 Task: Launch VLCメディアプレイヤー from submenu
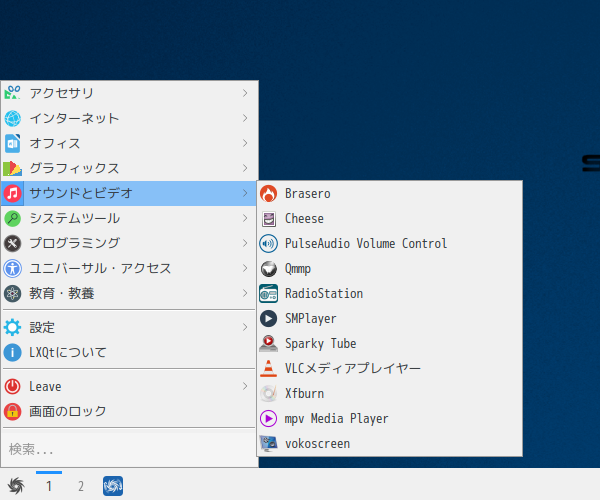tap(390, 368)
